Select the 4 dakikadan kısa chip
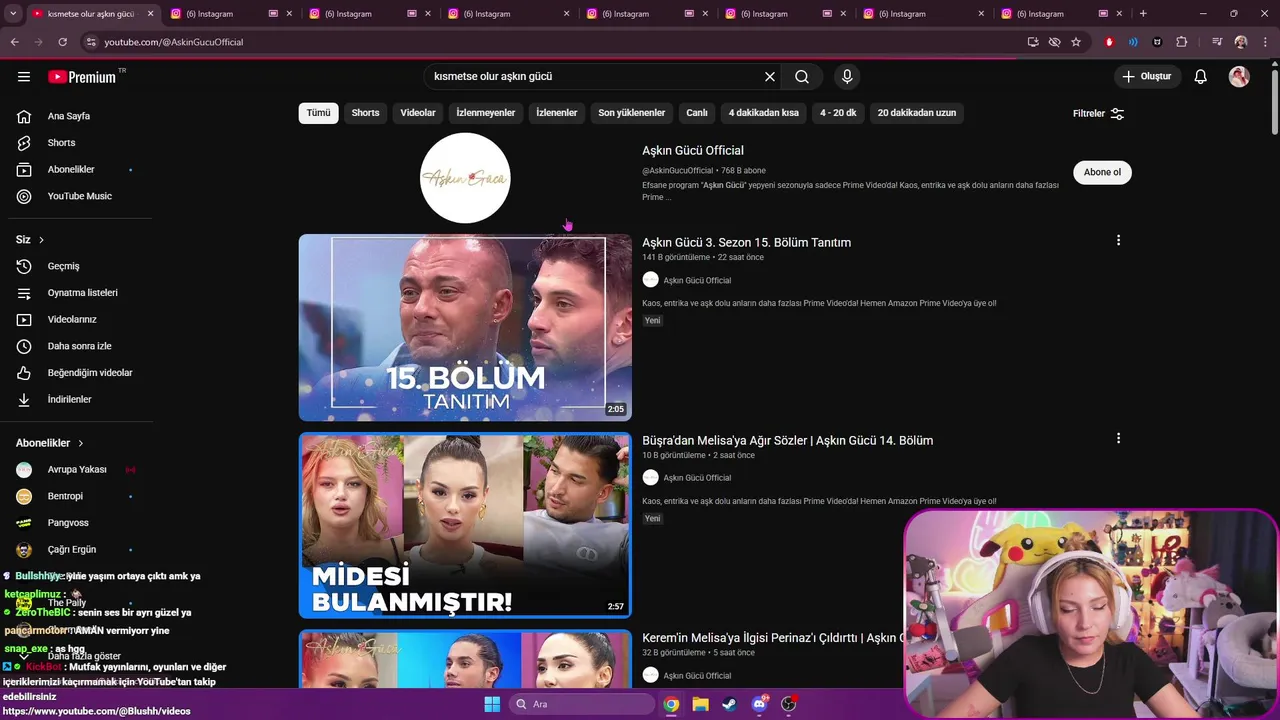 (x=764, y=113)
